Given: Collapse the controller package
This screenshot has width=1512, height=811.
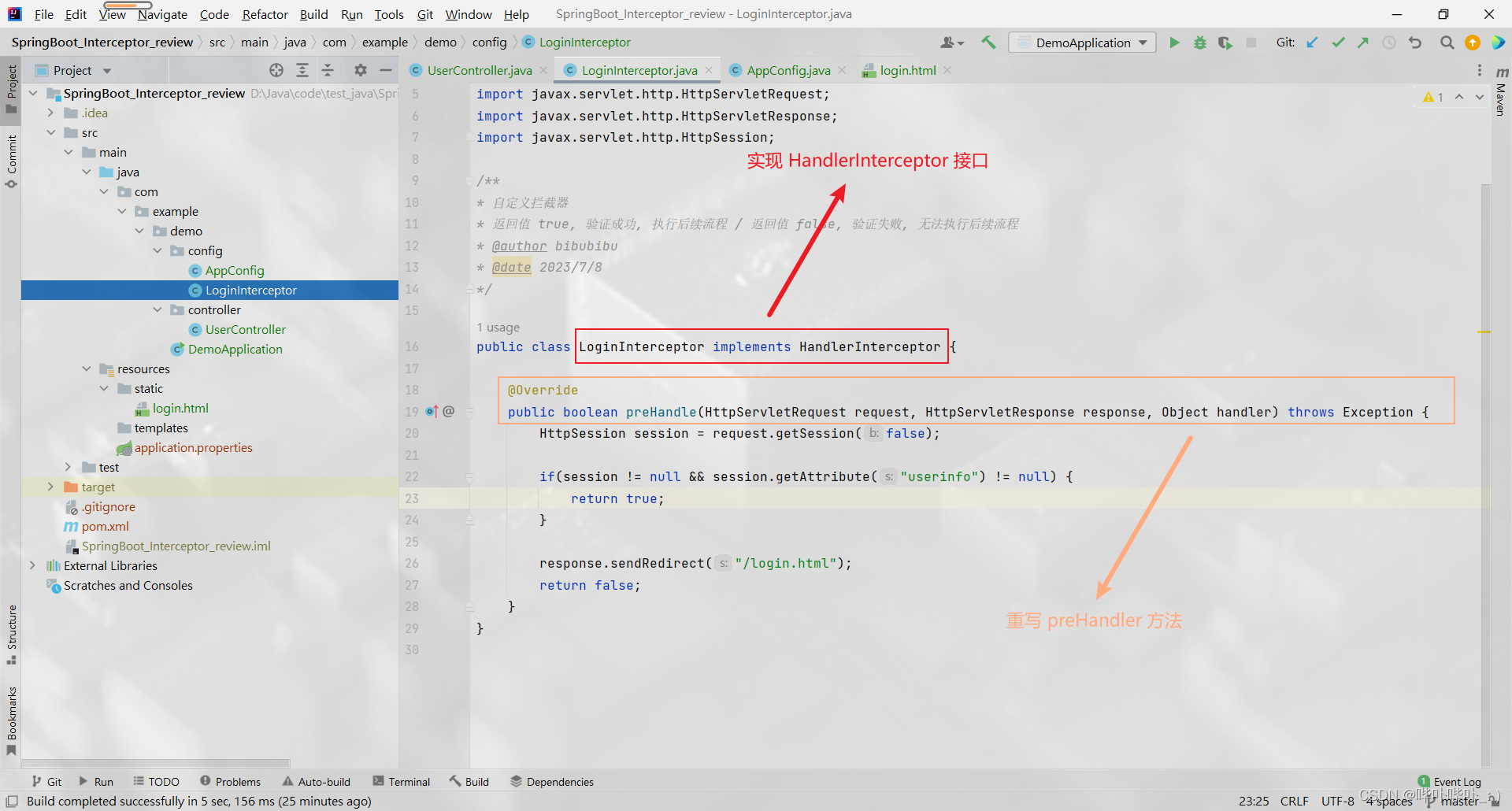Looking at the screenshot, I should (x=157, y=309).
